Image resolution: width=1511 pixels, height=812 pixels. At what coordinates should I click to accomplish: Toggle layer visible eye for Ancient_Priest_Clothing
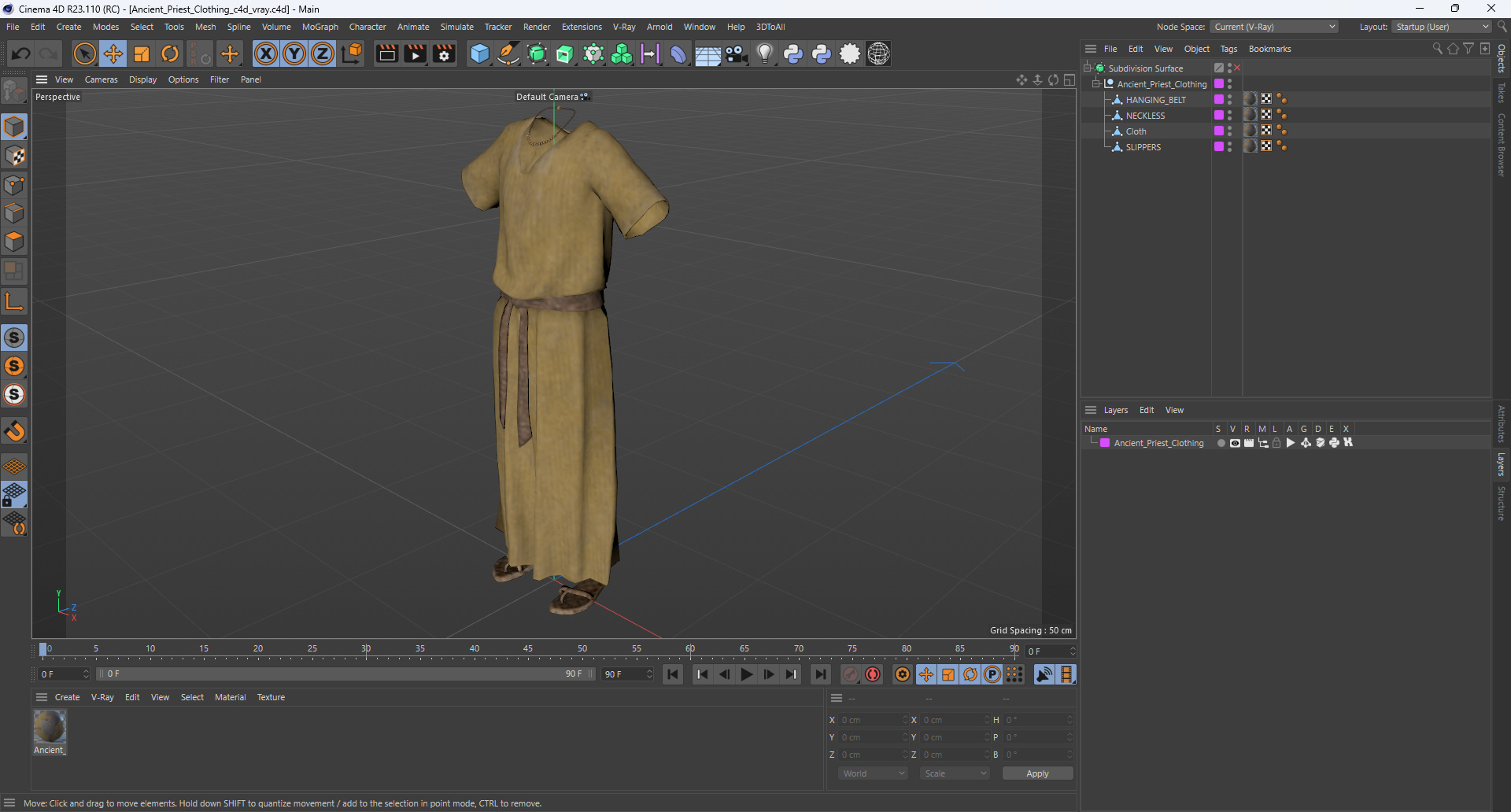tap(1235, 443)
